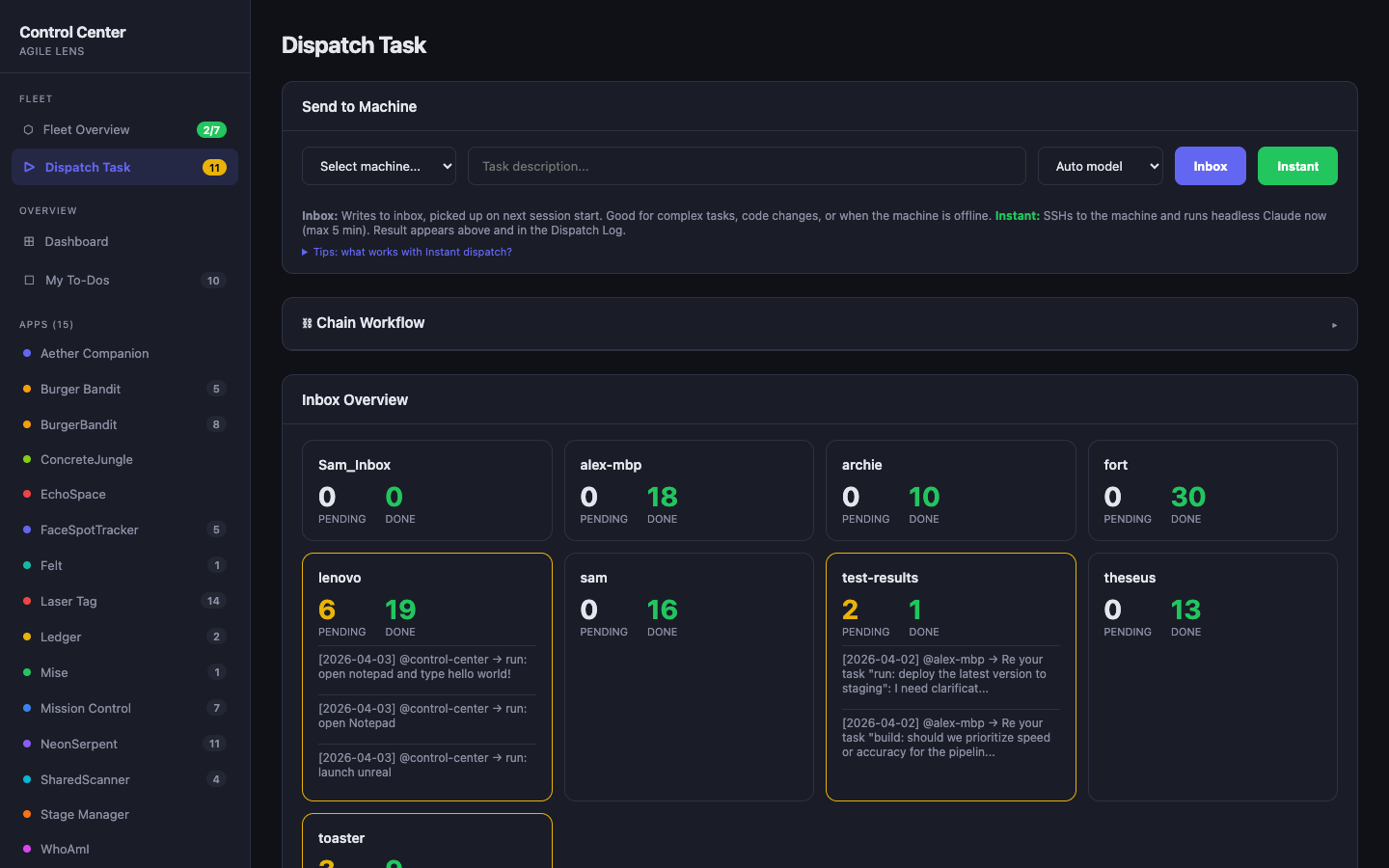Navigate to Fleet Overview in the sidebar
The image size is (1389, 868).
(85, 129)
